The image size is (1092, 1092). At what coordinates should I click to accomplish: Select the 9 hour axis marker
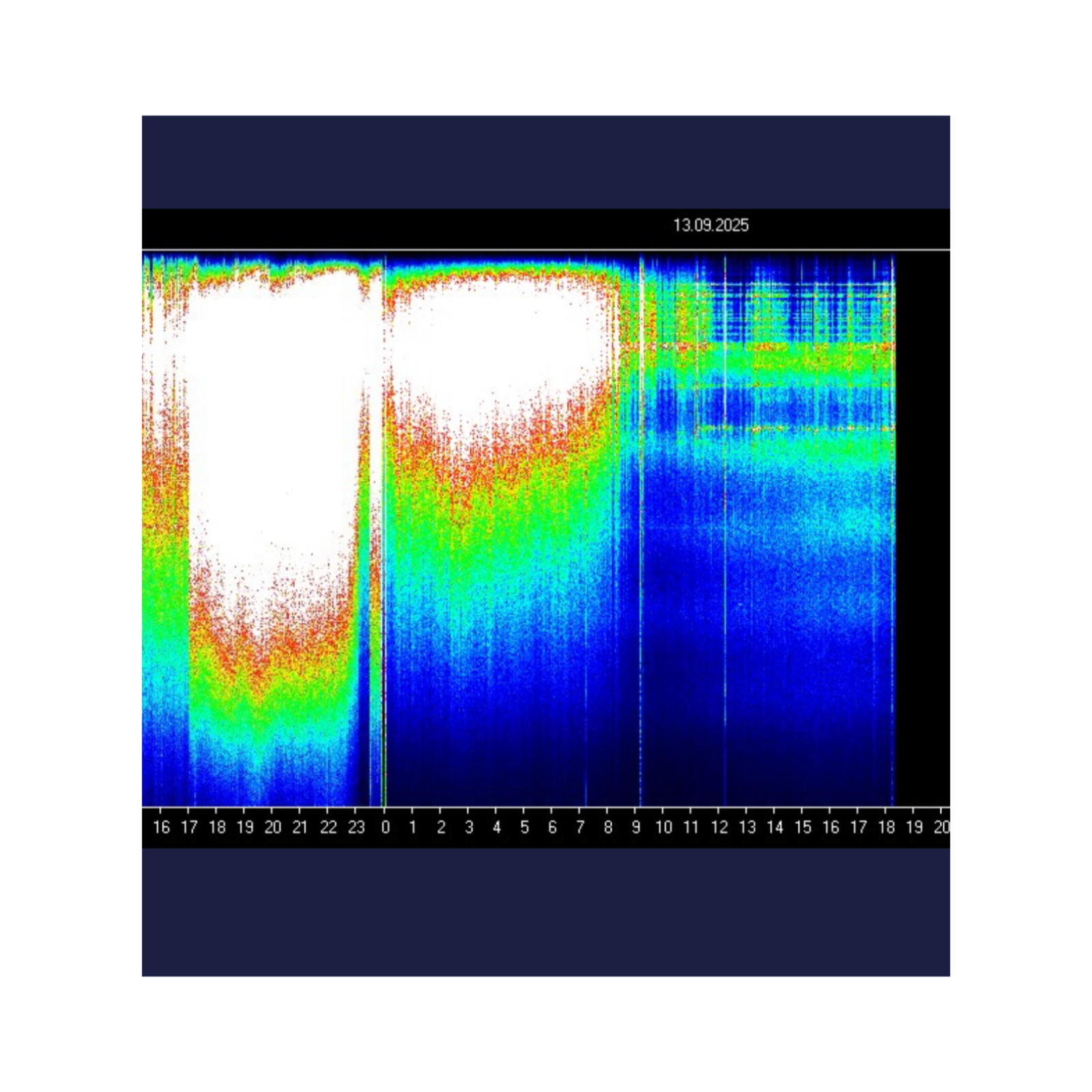tap(636, 827)
